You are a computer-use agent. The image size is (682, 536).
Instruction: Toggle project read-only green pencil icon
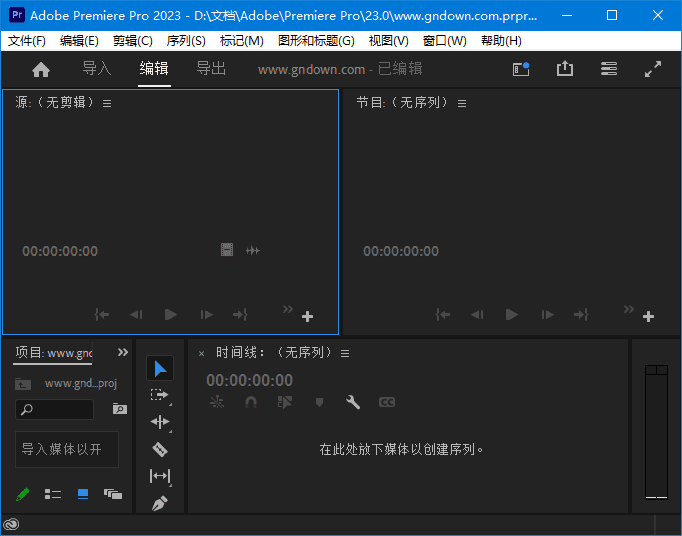click(x=23, y=494)
